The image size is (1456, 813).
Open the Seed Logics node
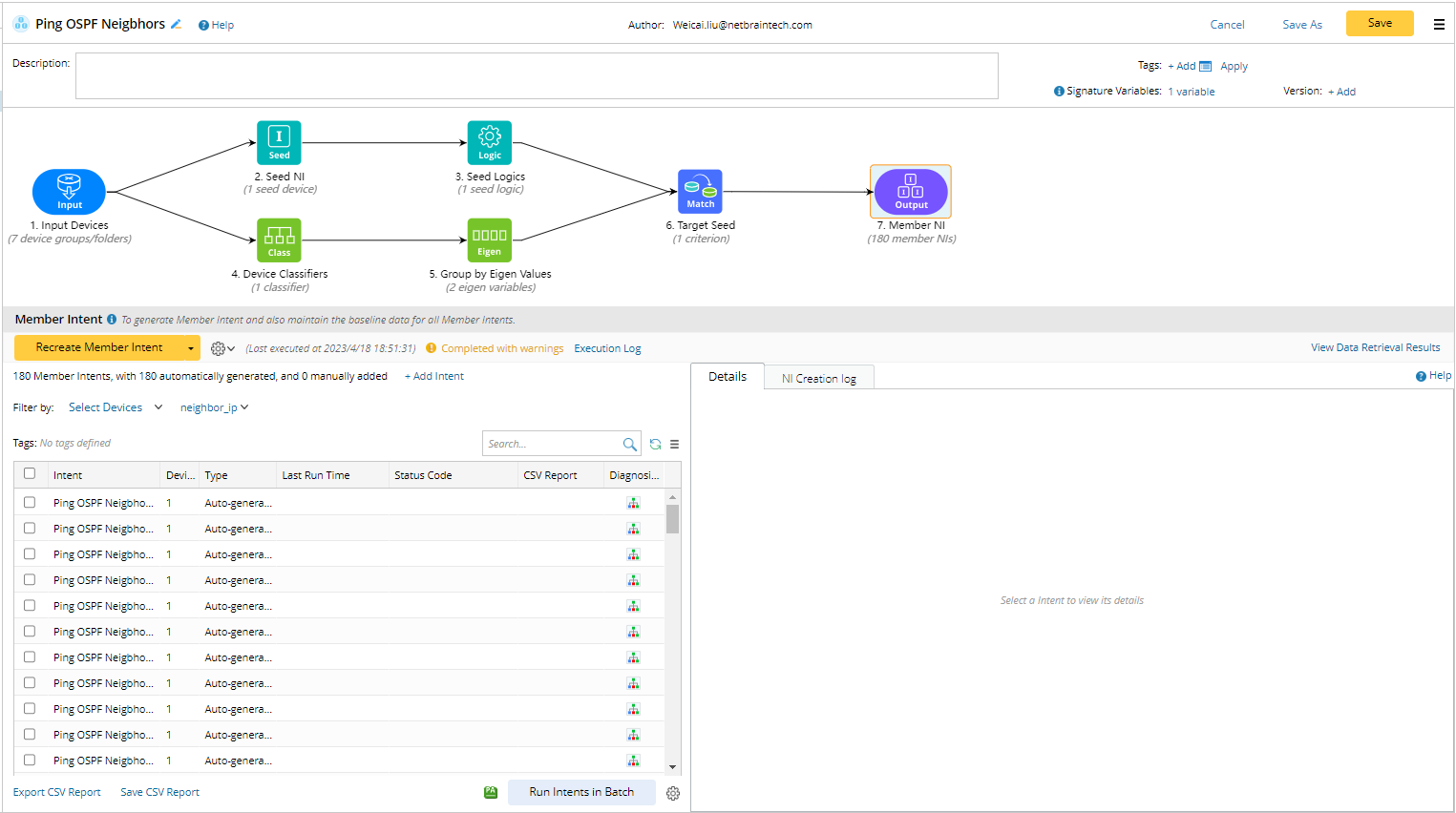click(489, 142)
